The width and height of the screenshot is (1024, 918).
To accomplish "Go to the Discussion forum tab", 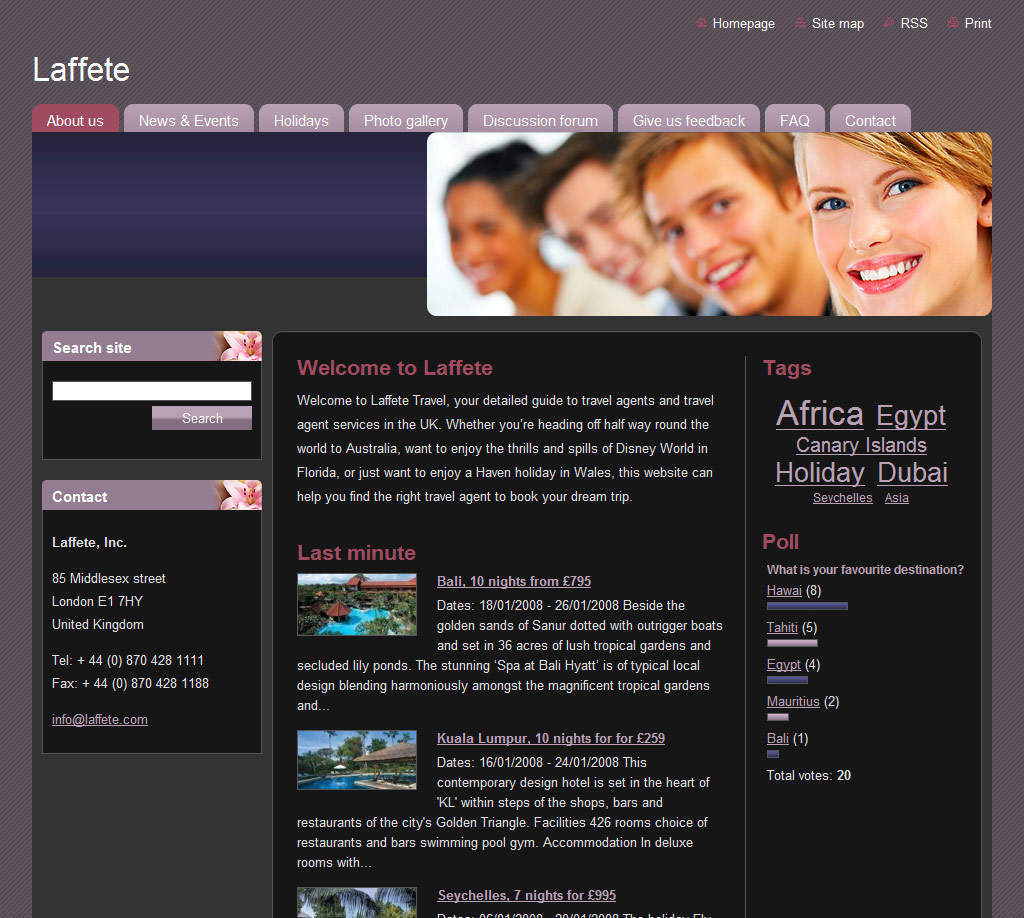I will point(540,120).
